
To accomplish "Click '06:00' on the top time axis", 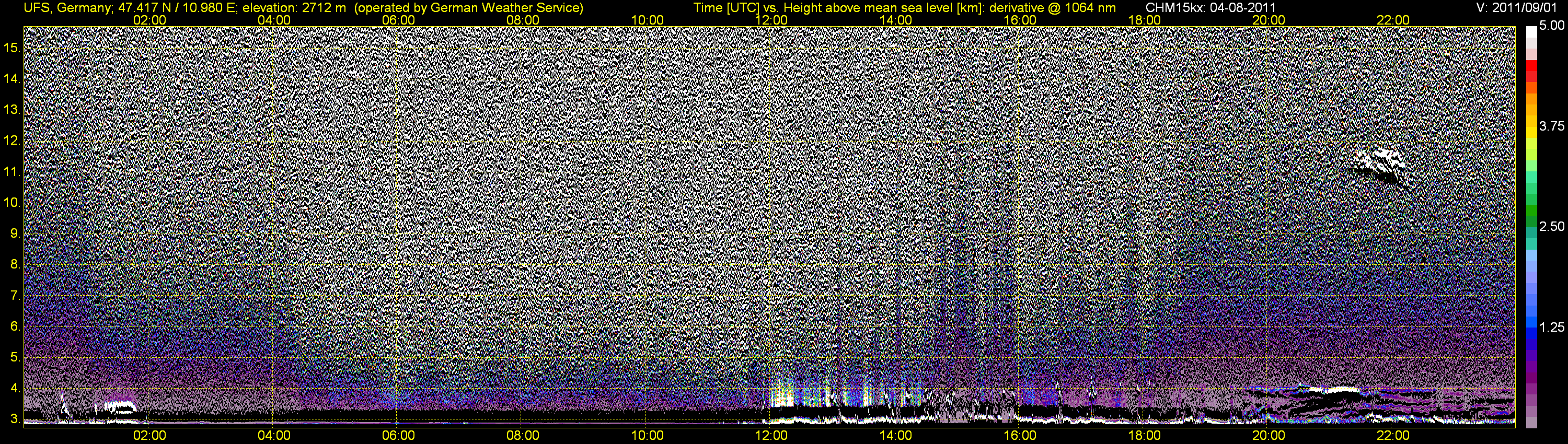I will point(398,20).
